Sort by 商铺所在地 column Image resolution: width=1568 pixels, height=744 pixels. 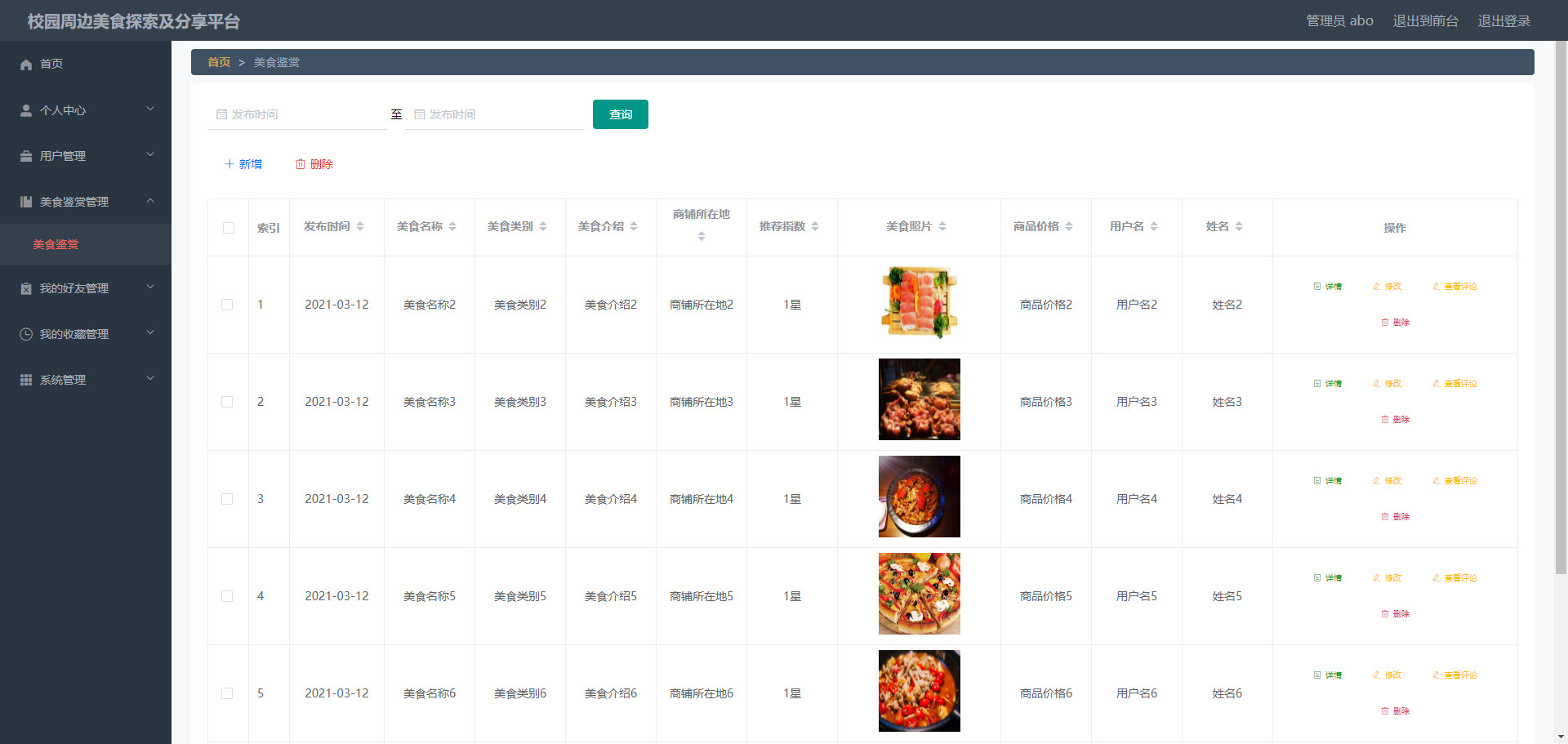pos(702,236)
